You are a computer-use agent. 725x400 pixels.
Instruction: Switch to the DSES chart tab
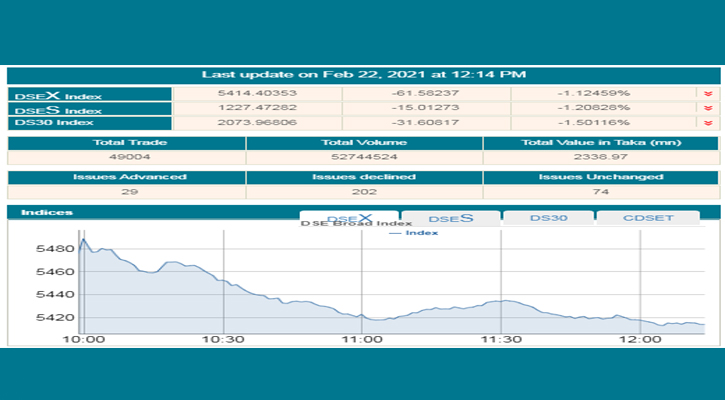click(450, 217)
